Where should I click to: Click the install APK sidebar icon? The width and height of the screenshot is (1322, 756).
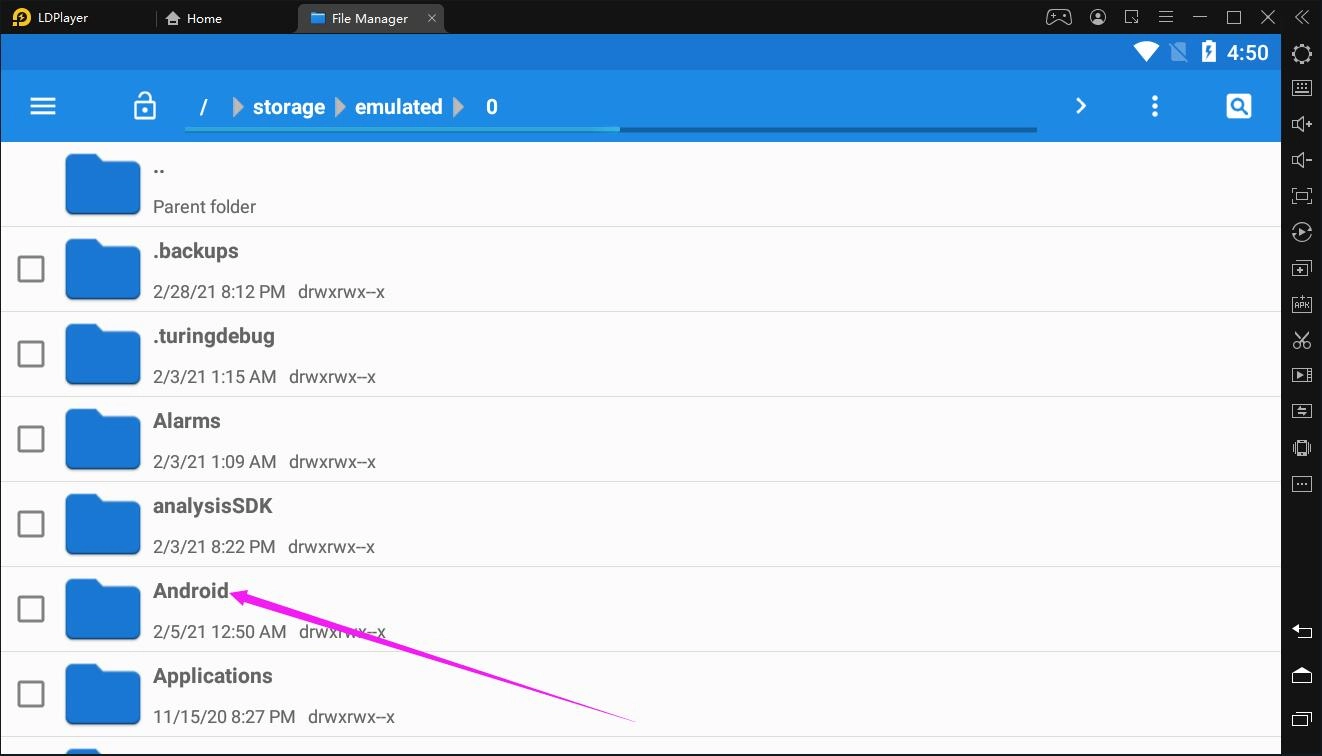[1301, 304]
